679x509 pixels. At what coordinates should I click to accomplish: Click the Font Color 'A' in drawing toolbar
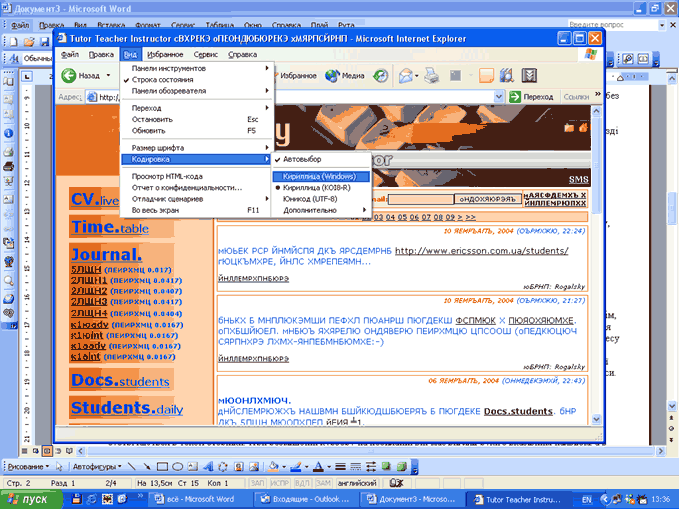click(x=318, y=467)
